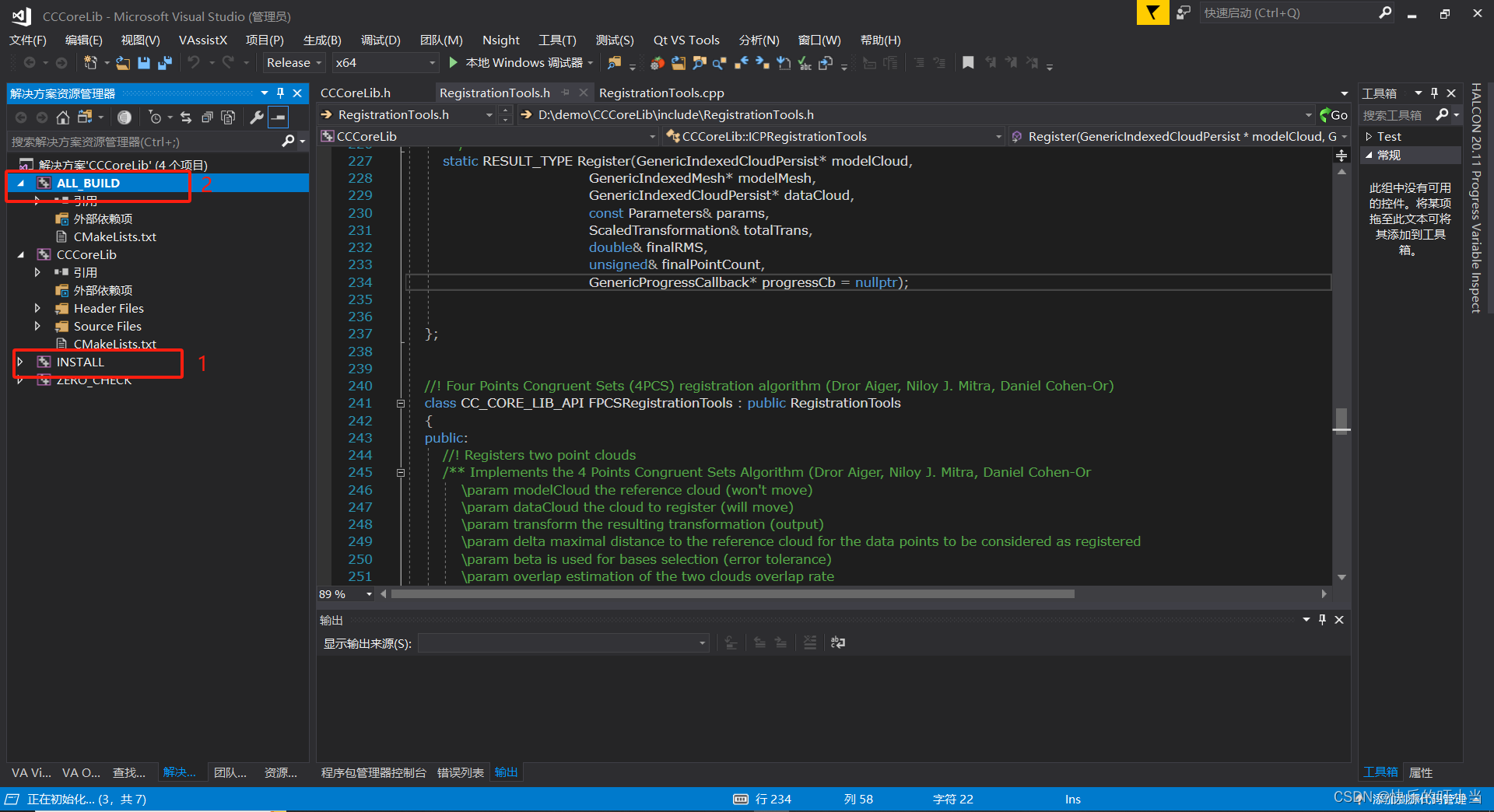Switch to the RegistrationTools.cpp tab
The height and width of the screenshot is (812, 1494).
pyautogui.click(x=661, y=93)
